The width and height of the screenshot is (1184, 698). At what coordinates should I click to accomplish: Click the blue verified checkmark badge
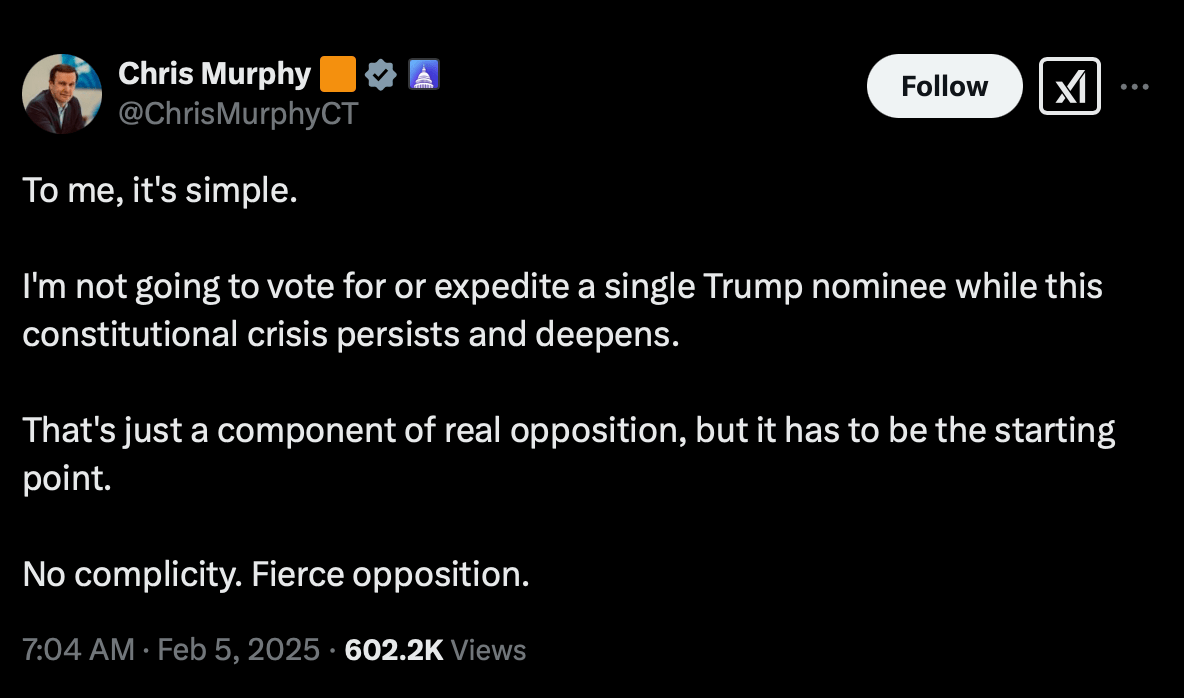click(381, 75)
